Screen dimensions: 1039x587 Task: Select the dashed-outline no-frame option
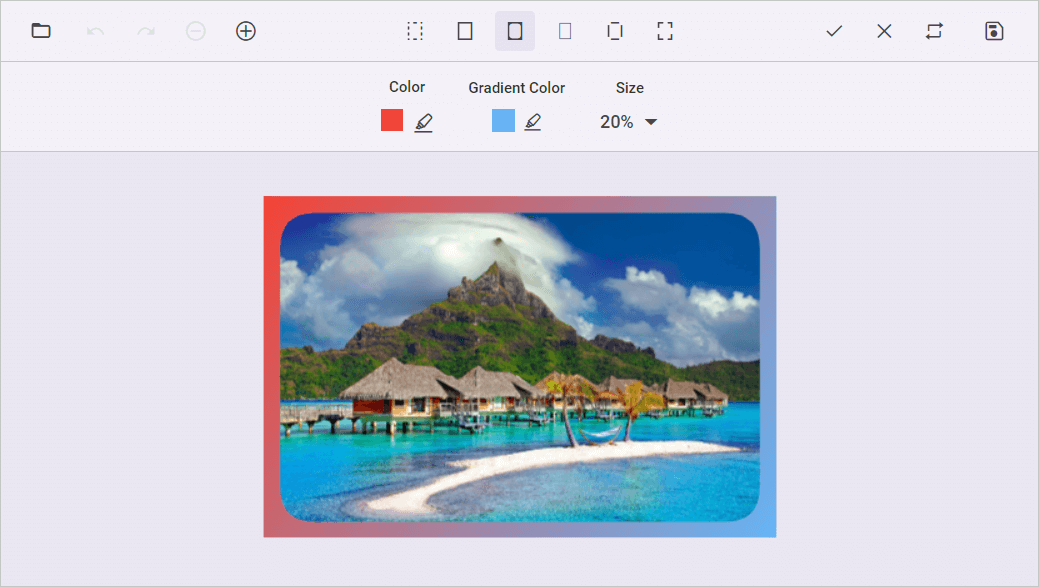tap(415, 31)
